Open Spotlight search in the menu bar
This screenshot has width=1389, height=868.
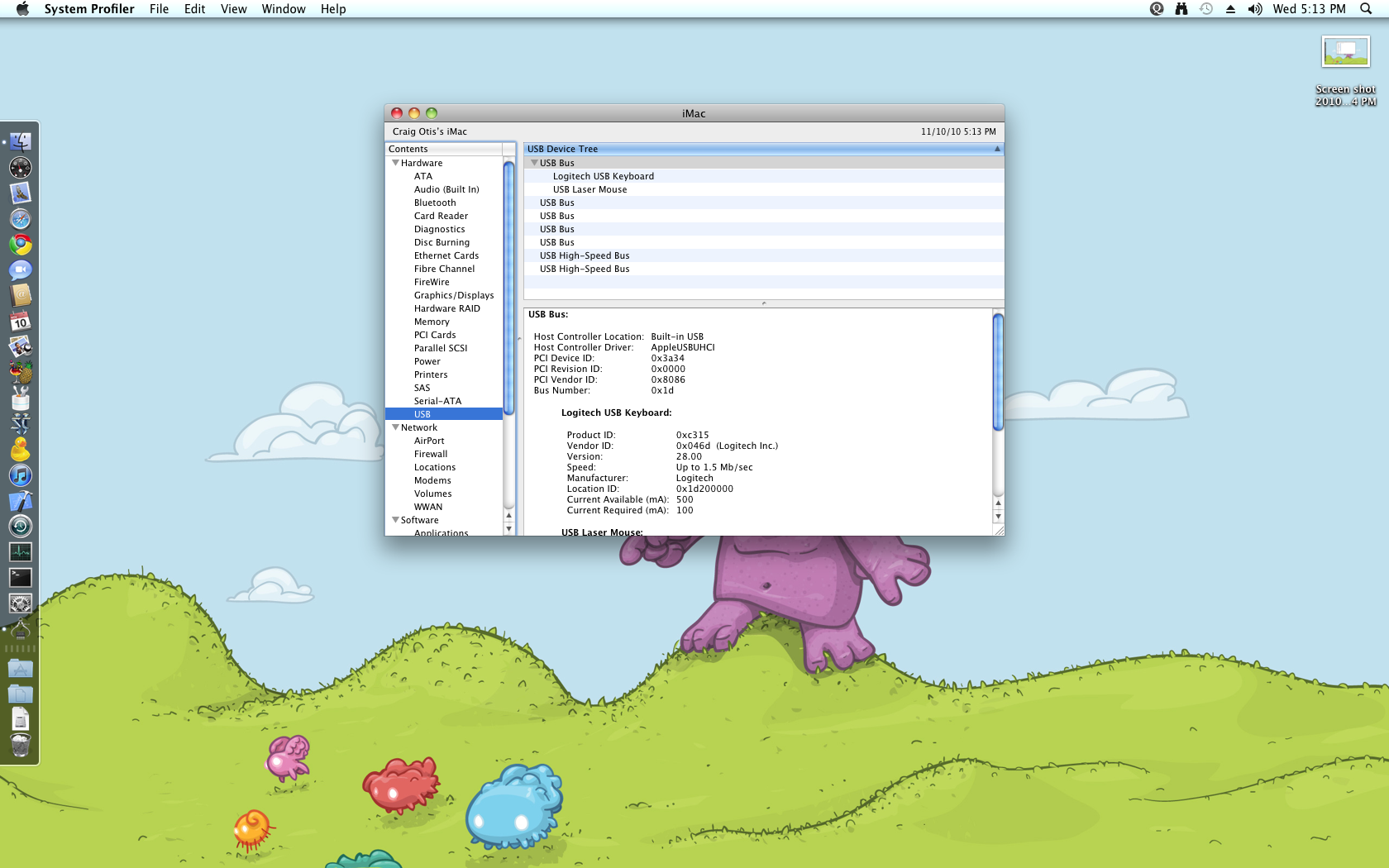click(x=1366, y=9)
